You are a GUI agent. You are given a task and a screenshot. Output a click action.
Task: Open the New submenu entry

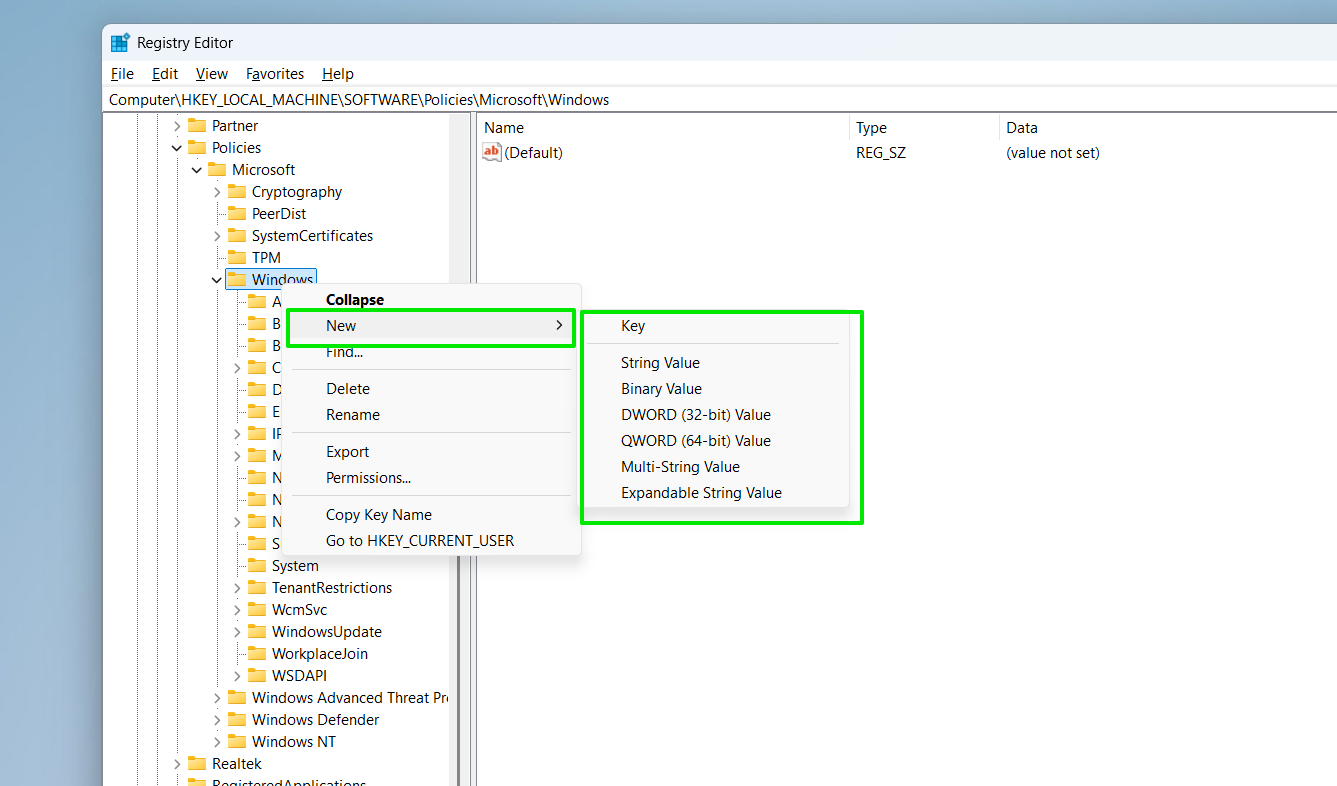coord(431,326)
